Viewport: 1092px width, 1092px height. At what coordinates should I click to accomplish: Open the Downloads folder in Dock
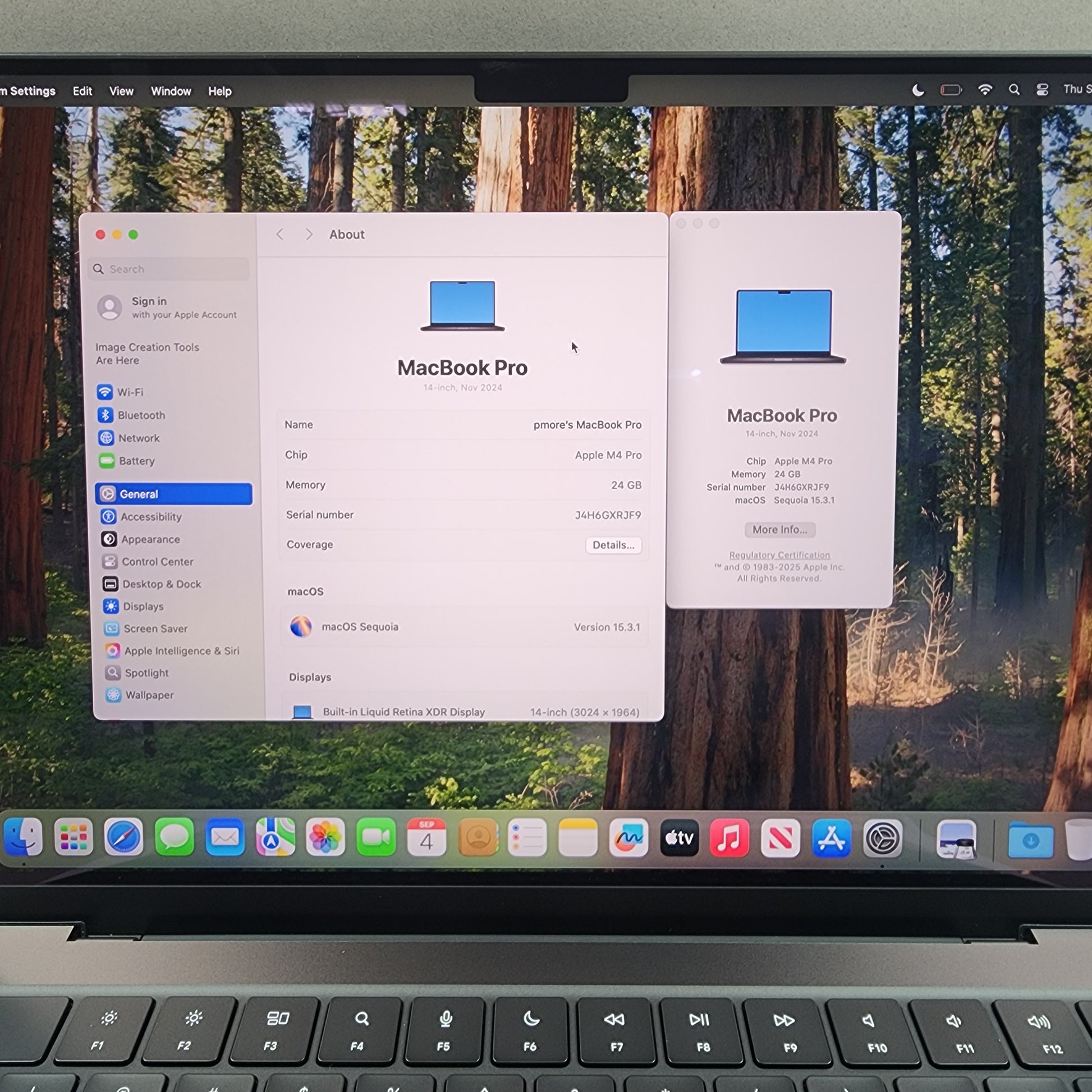(1031, 841)
